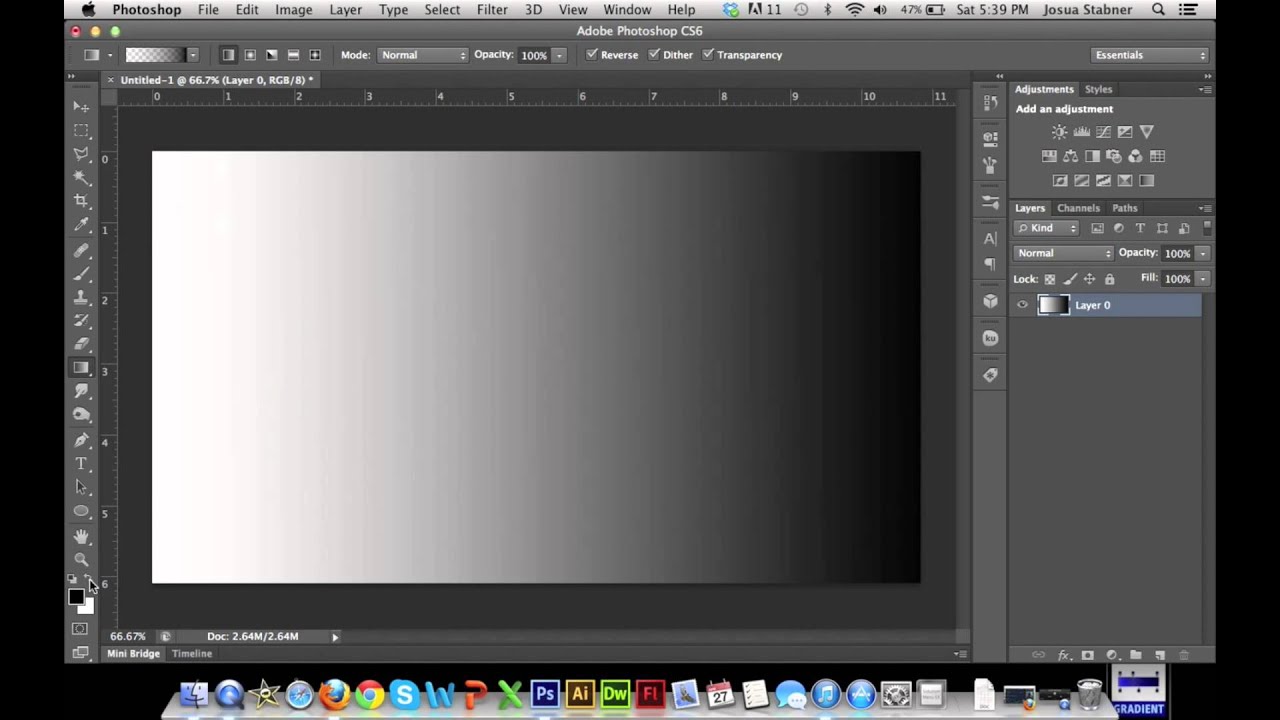Switch to the Paths tab

1125,208
